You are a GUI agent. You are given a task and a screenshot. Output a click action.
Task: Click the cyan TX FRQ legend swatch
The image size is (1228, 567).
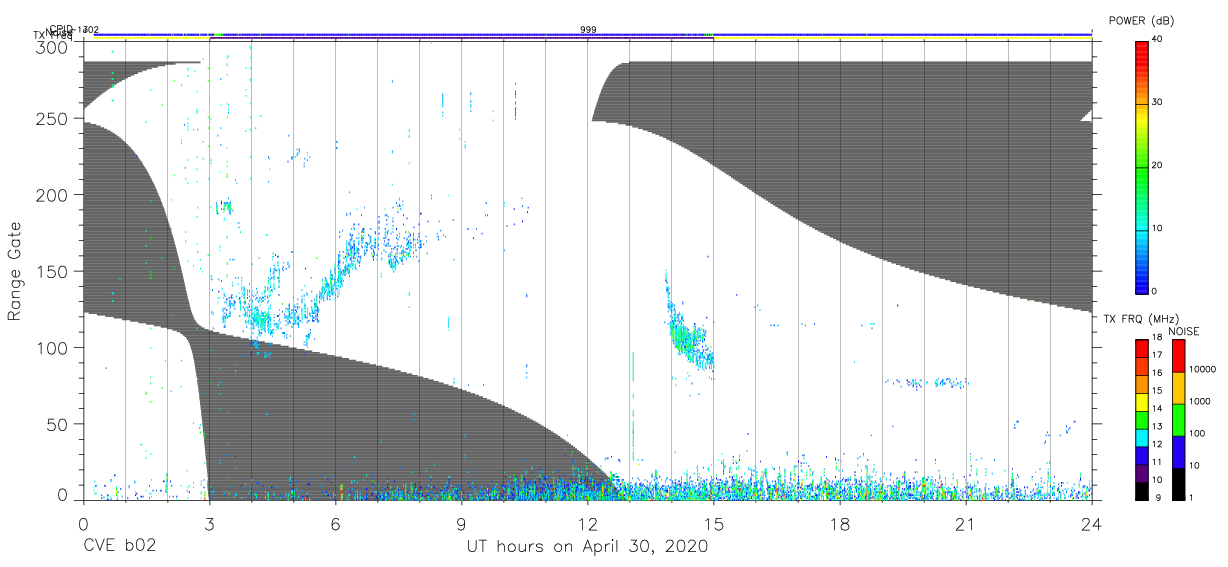point(1142,436)
